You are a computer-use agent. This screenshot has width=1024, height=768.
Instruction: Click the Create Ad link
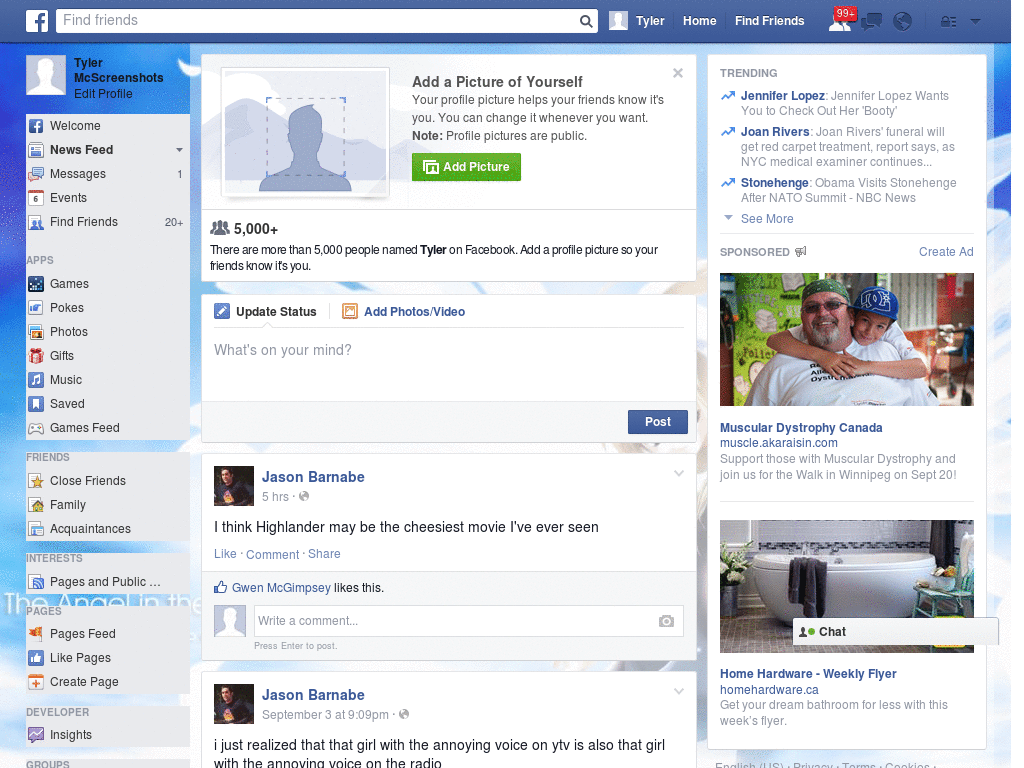(x=946, y=252)
